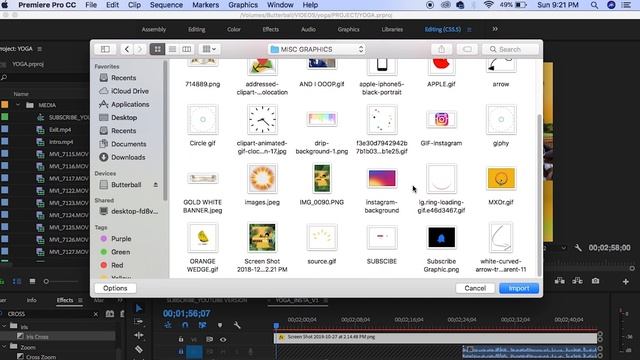Switch to the Effects panel tab
Screen dimensions: 640x360
[65, 300]
